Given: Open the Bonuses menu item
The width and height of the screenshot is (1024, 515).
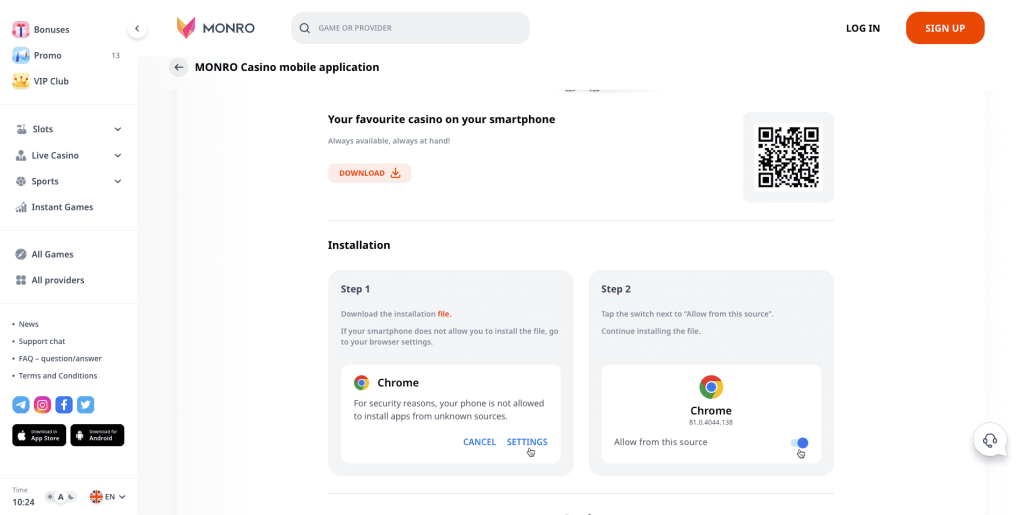Looking at the screenshot, I should [x=51, y=30].
